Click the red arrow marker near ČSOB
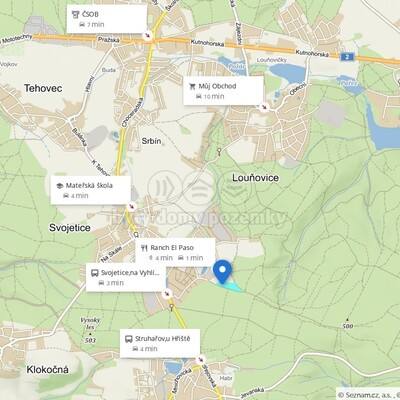 tap(147, 35)
